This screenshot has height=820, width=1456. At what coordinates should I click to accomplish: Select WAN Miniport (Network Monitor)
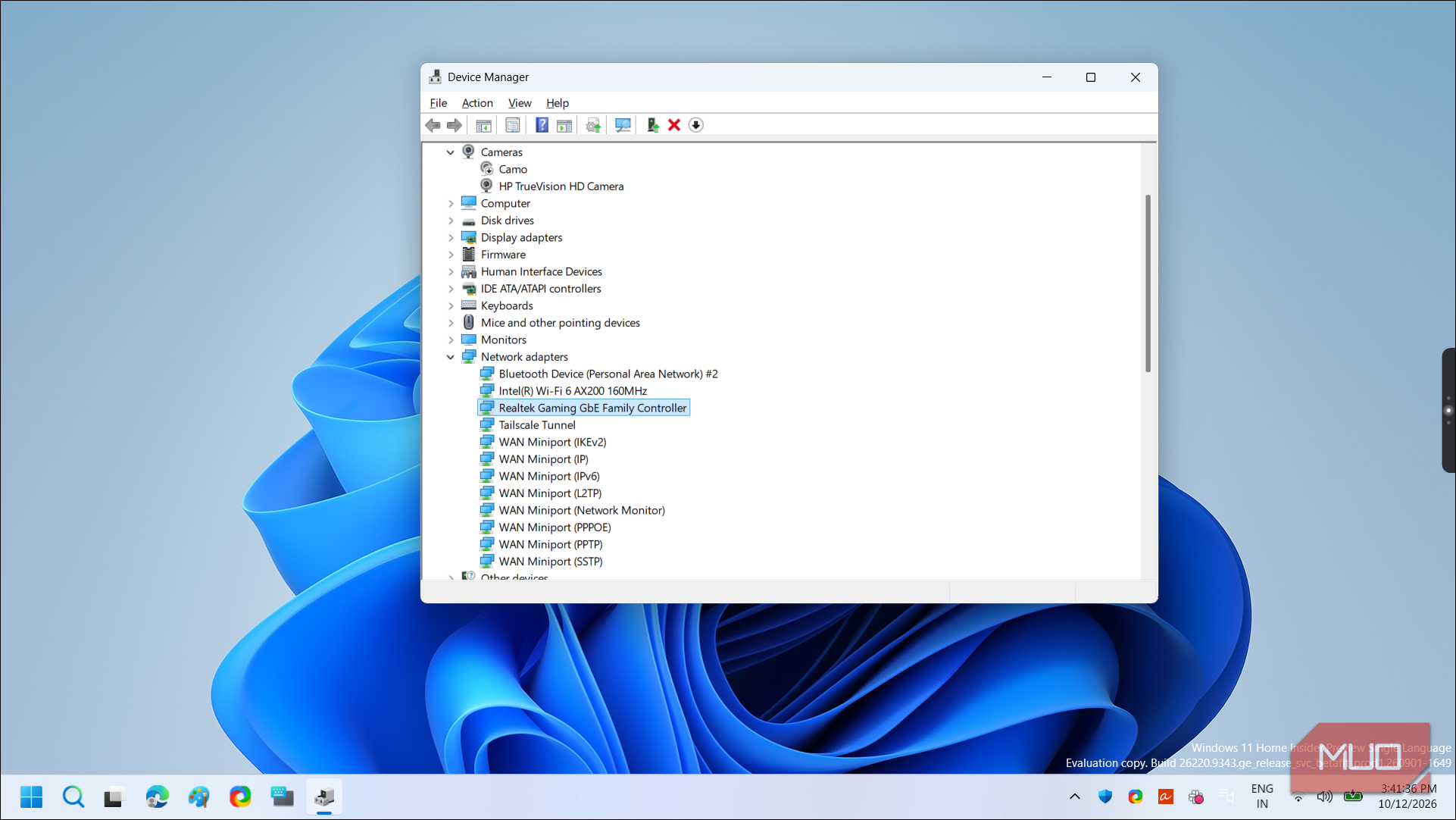tap(582, 511)
